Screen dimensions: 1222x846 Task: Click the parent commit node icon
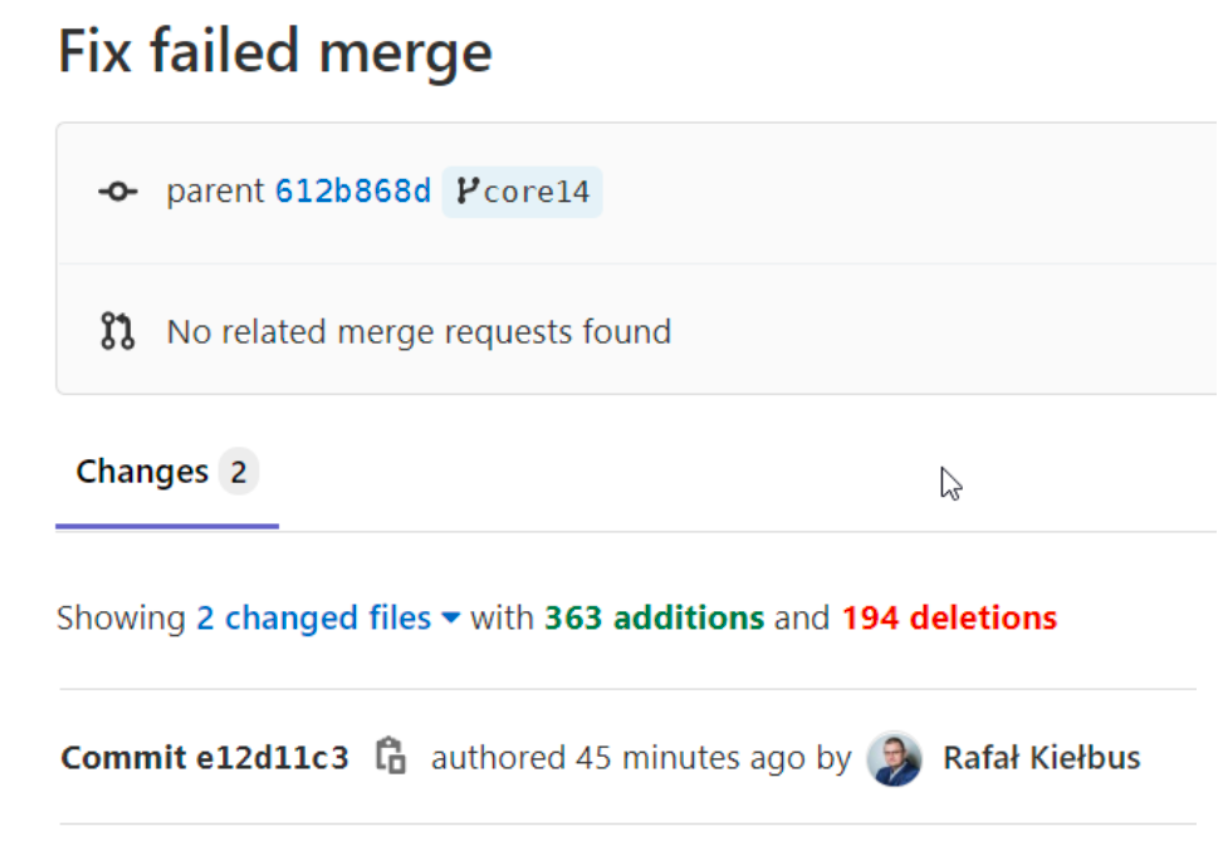(x=118, y=191)
